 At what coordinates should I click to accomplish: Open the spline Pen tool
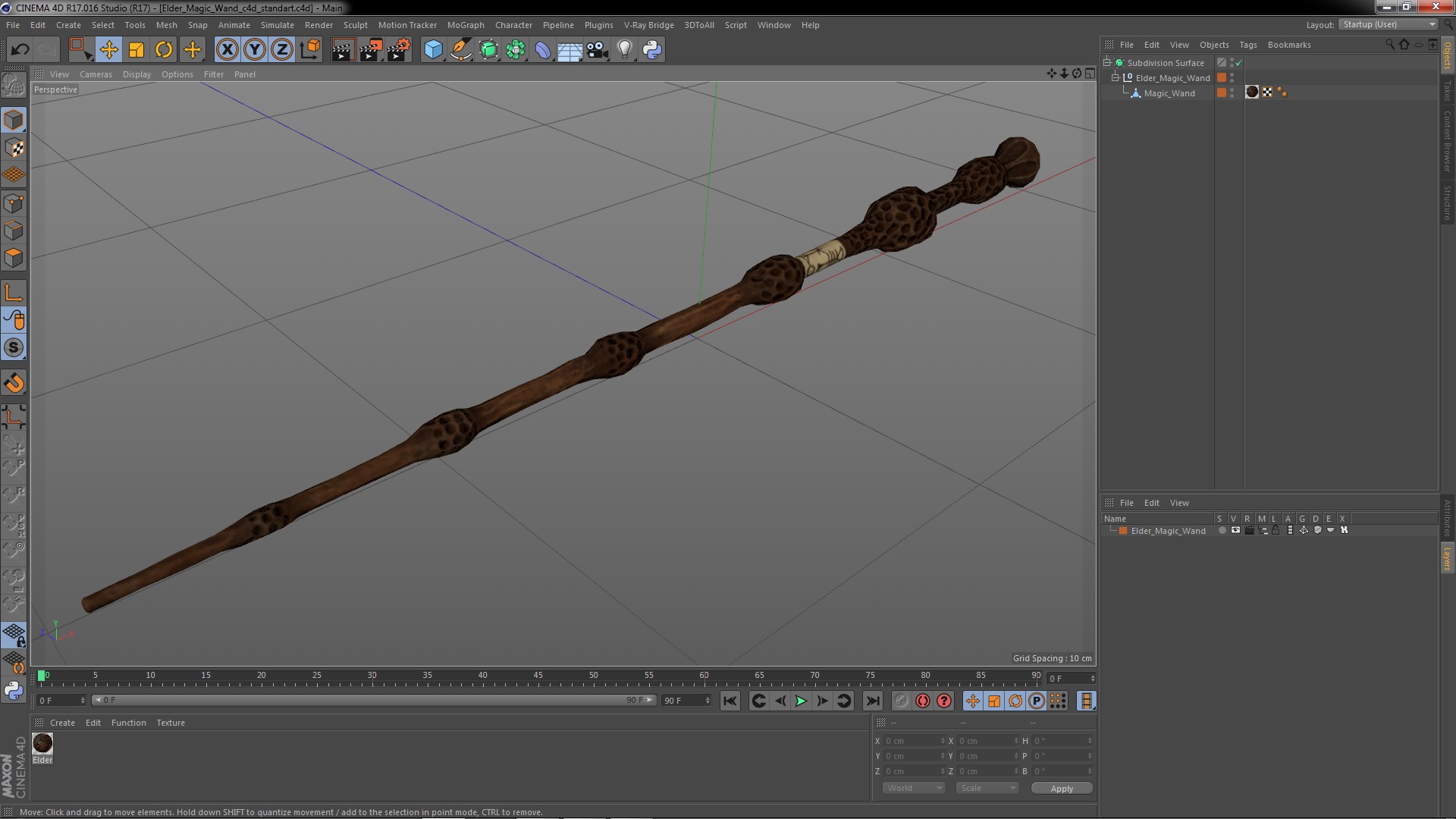pos(460,50)
